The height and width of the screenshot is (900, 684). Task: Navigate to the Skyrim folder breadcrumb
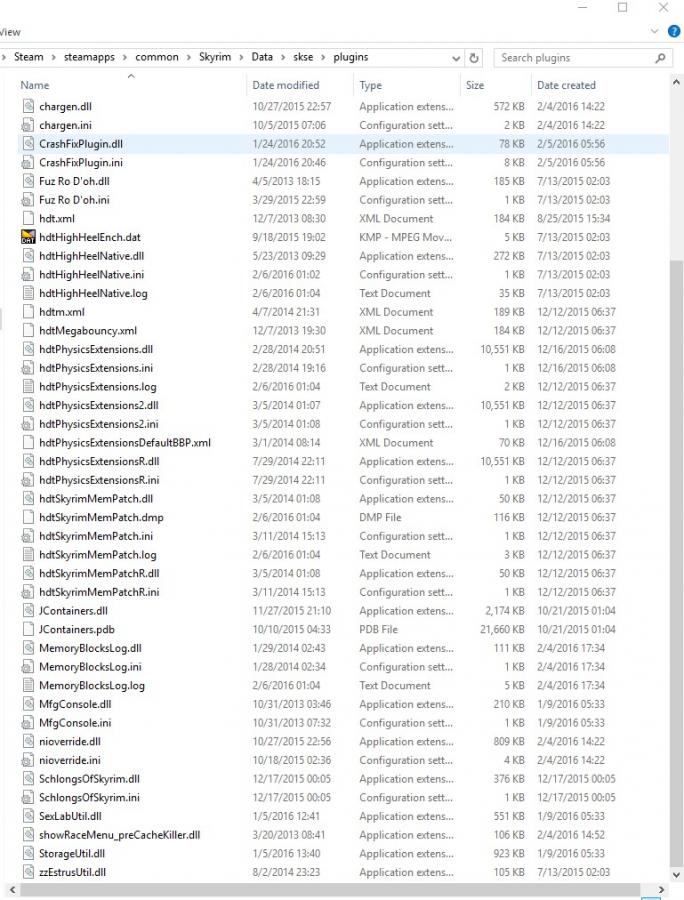(215, 57)
